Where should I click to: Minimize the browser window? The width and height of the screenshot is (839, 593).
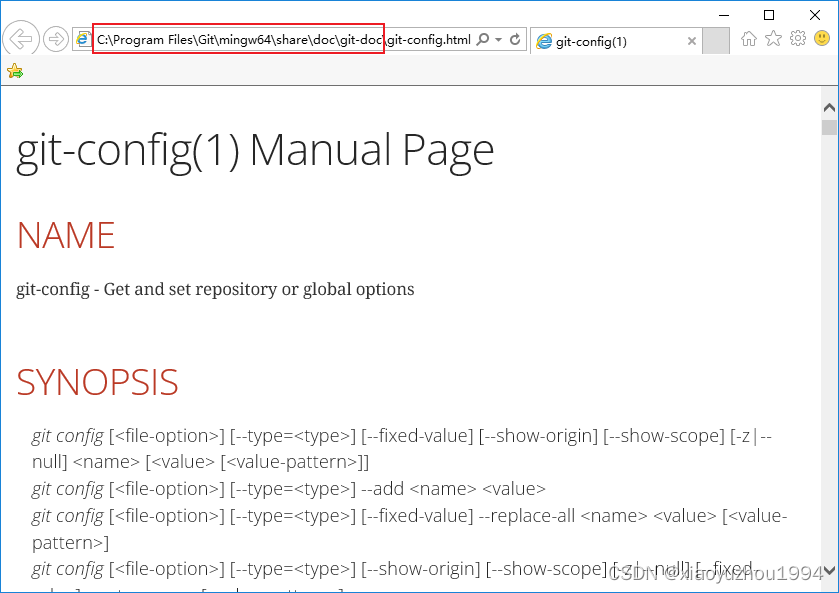[x=724, y=16]
